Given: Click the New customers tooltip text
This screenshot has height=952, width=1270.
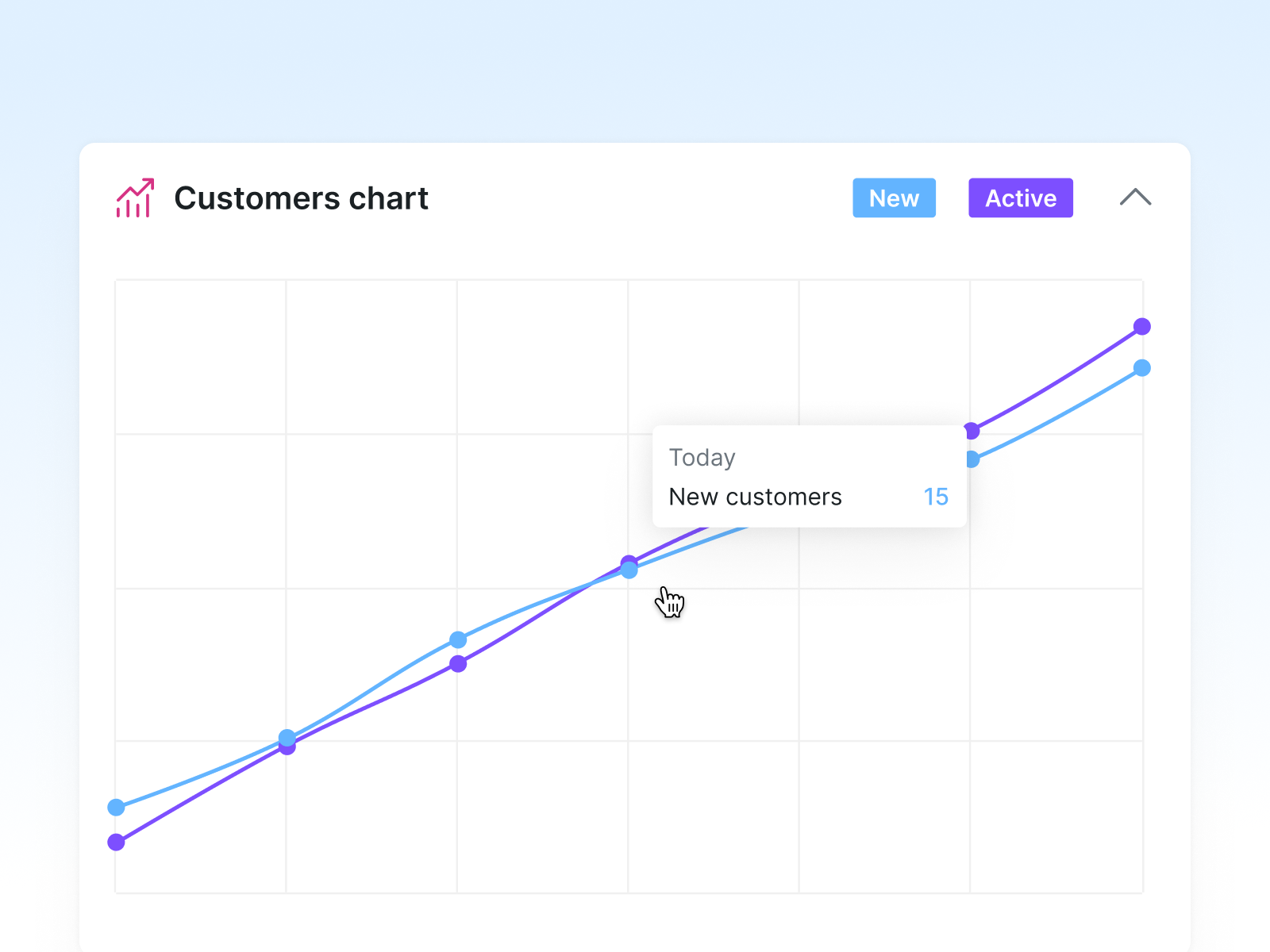Looking at the screenshot, I should coord(755,497).
